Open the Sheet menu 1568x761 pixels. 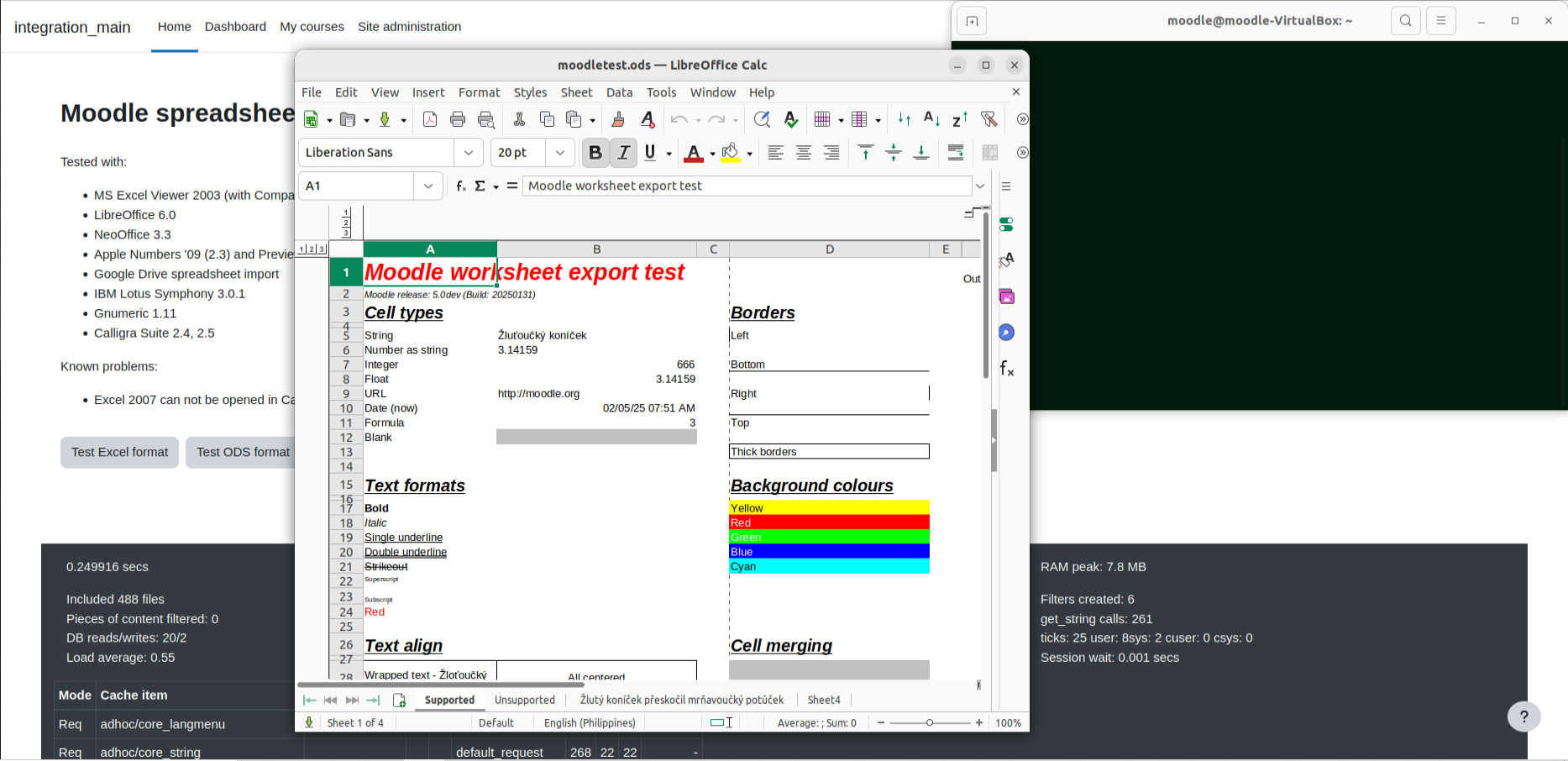(576, 92)
